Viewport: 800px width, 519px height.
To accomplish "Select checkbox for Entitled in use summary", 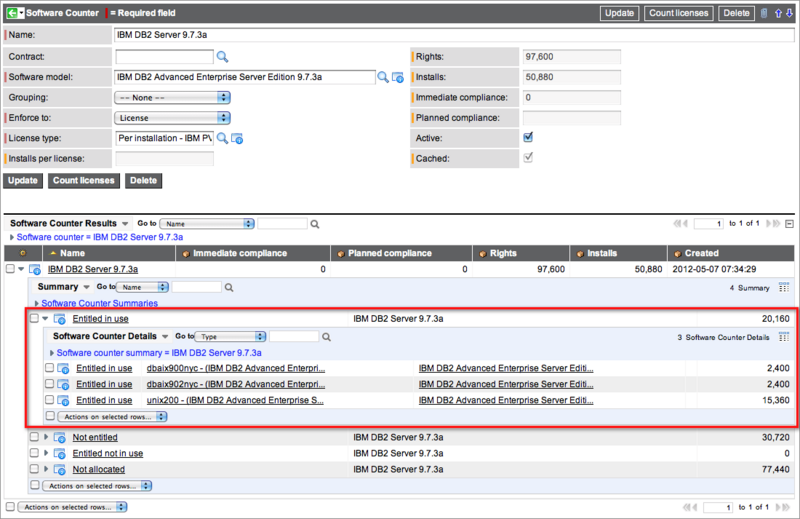I will click(34, 318).
